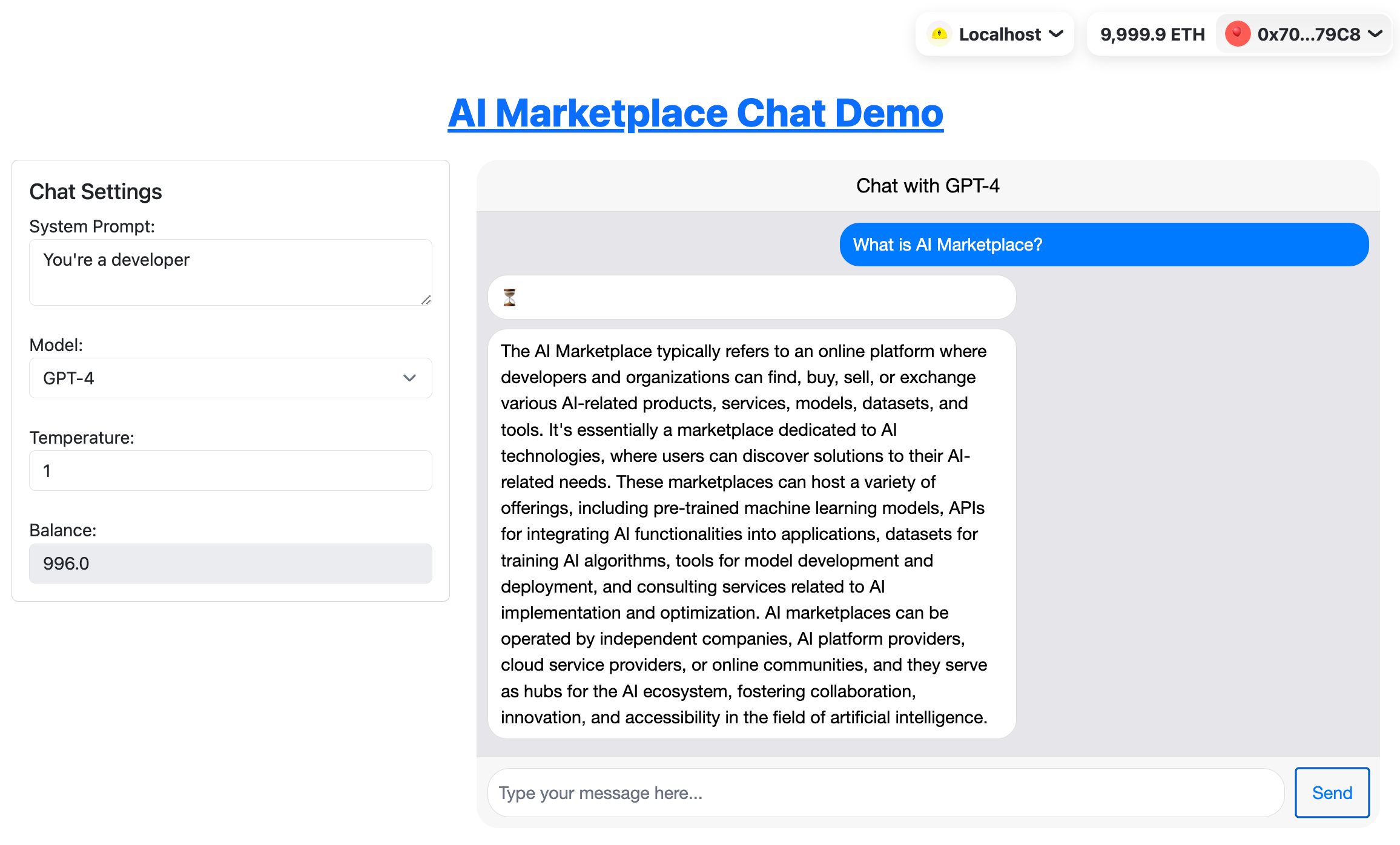Click the 'Balance:' label
This screenshot has height=845, width=1400.
point(63,530)
